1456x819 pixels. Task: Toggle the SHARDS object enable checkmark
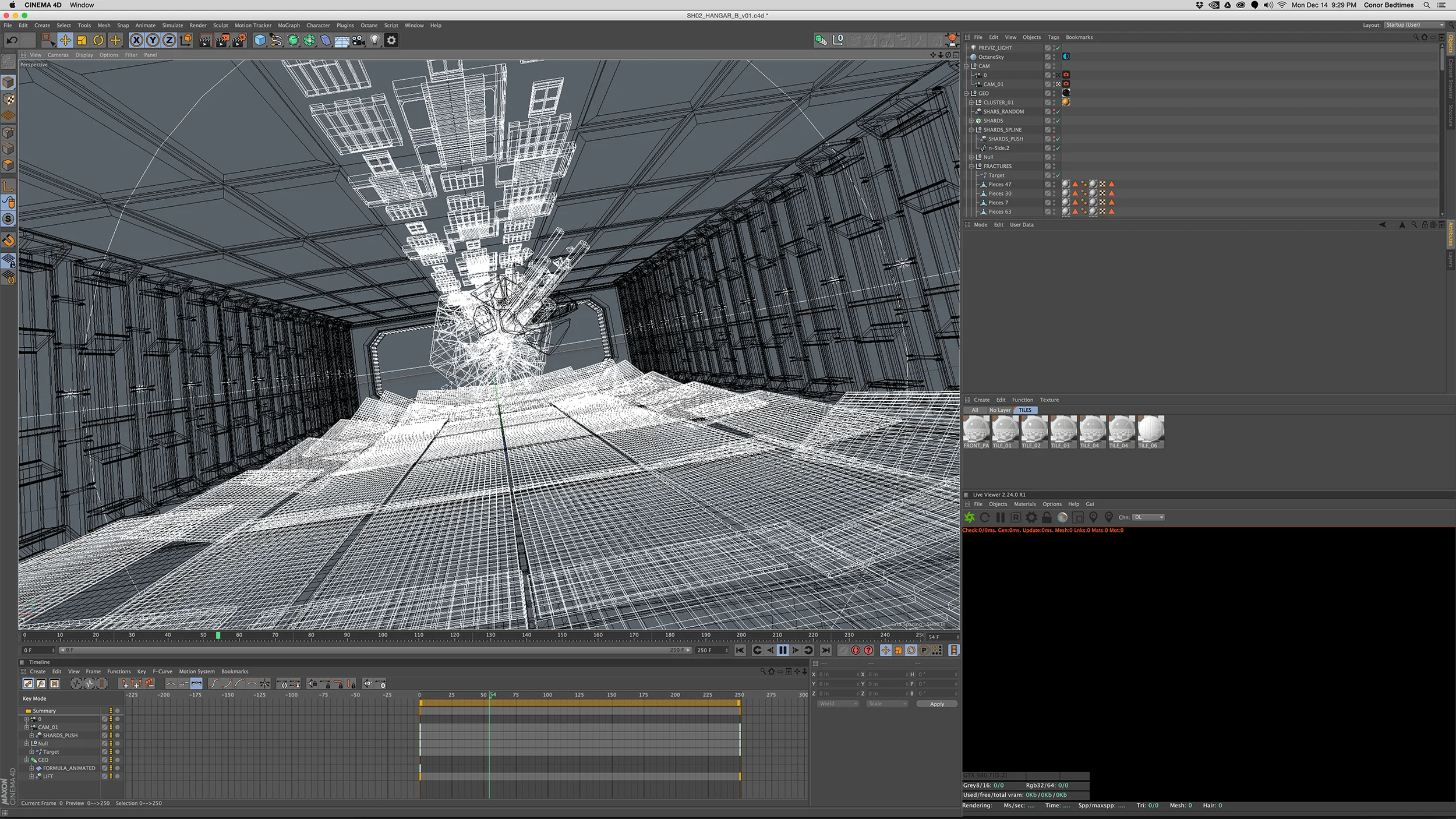tap(1058, 121)
